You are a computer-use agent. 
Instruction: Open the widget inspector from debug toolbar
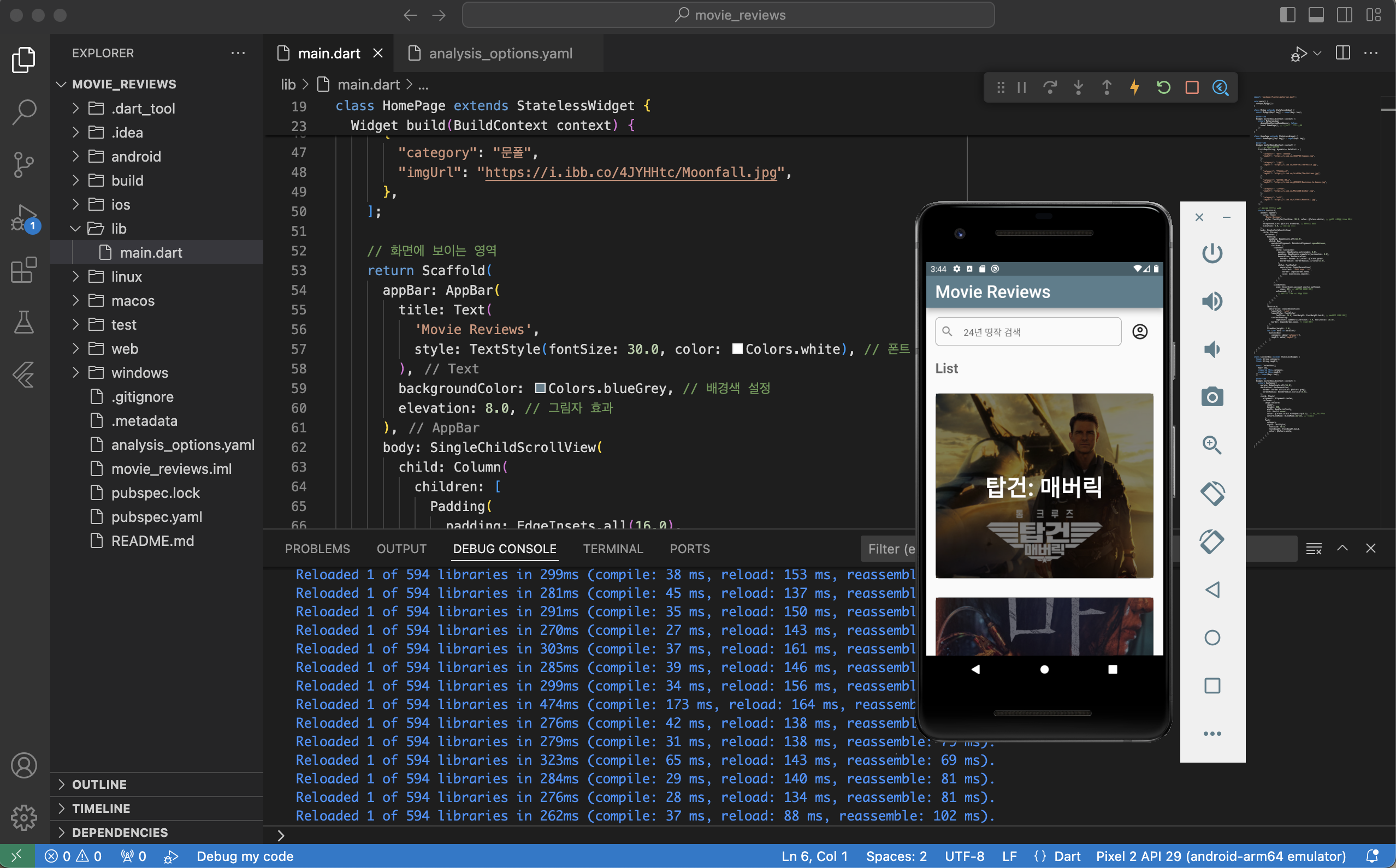click(x=1220, y=87)
